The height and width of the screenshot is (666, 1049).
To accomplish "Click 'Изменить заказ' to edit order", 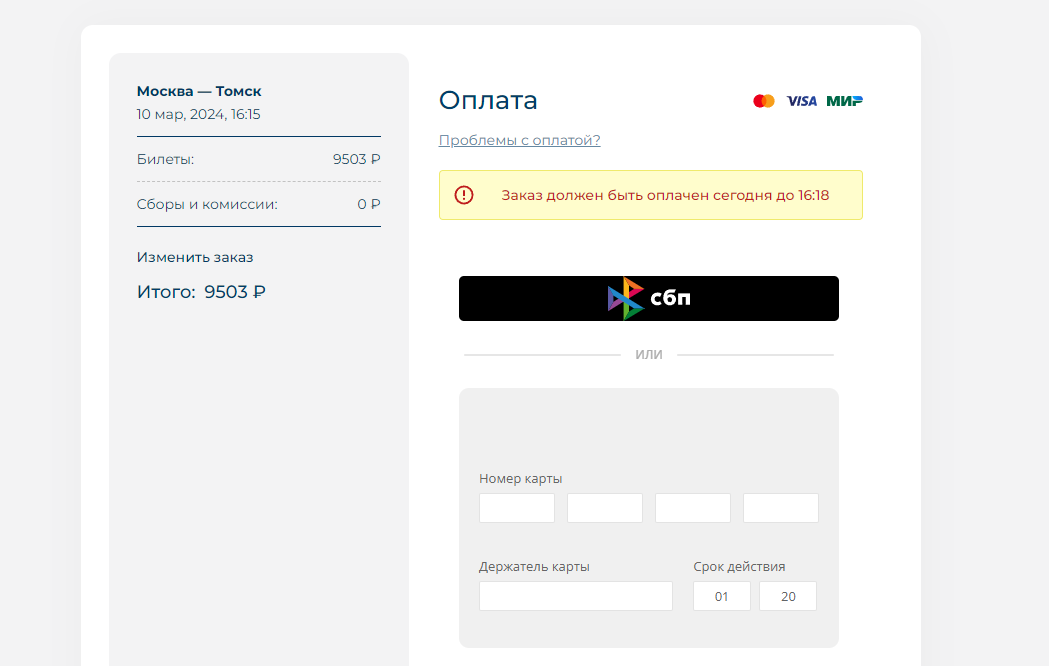I will (x=195, y=257).
